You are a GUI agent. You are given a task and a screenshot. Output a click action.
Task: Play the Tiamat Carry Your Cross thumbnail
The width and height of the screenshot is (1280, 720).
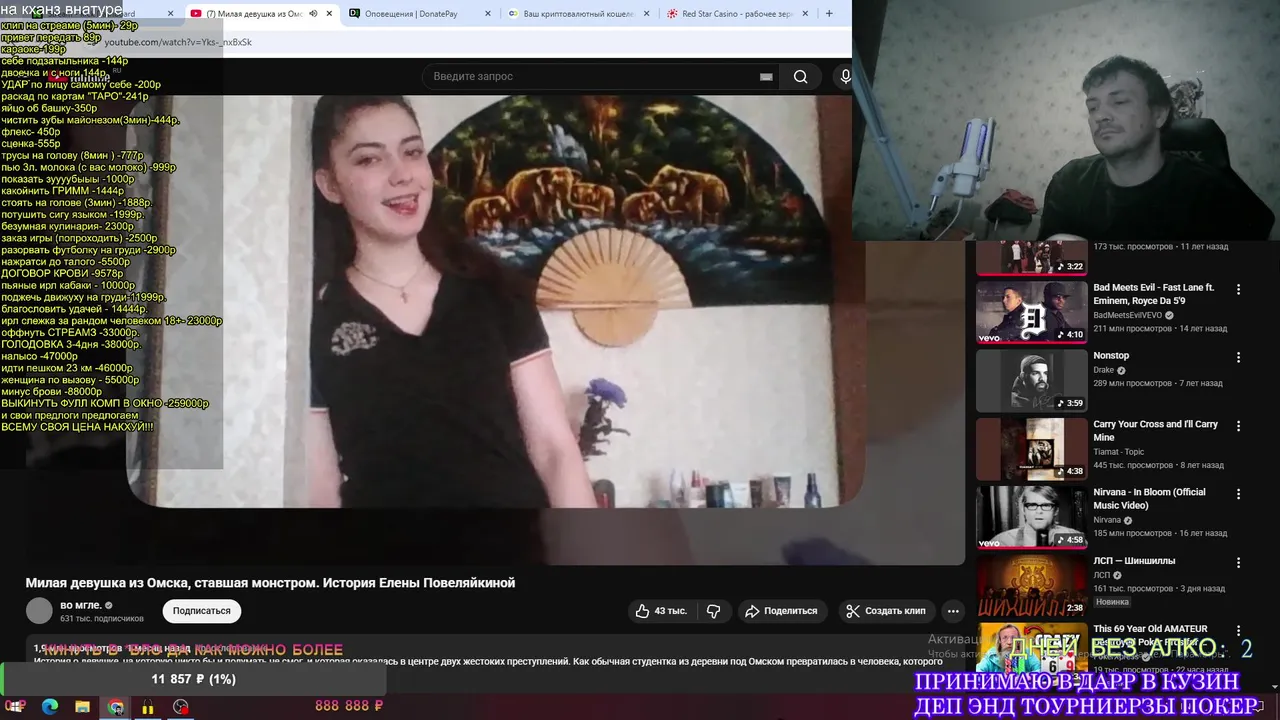point(1031,448)
